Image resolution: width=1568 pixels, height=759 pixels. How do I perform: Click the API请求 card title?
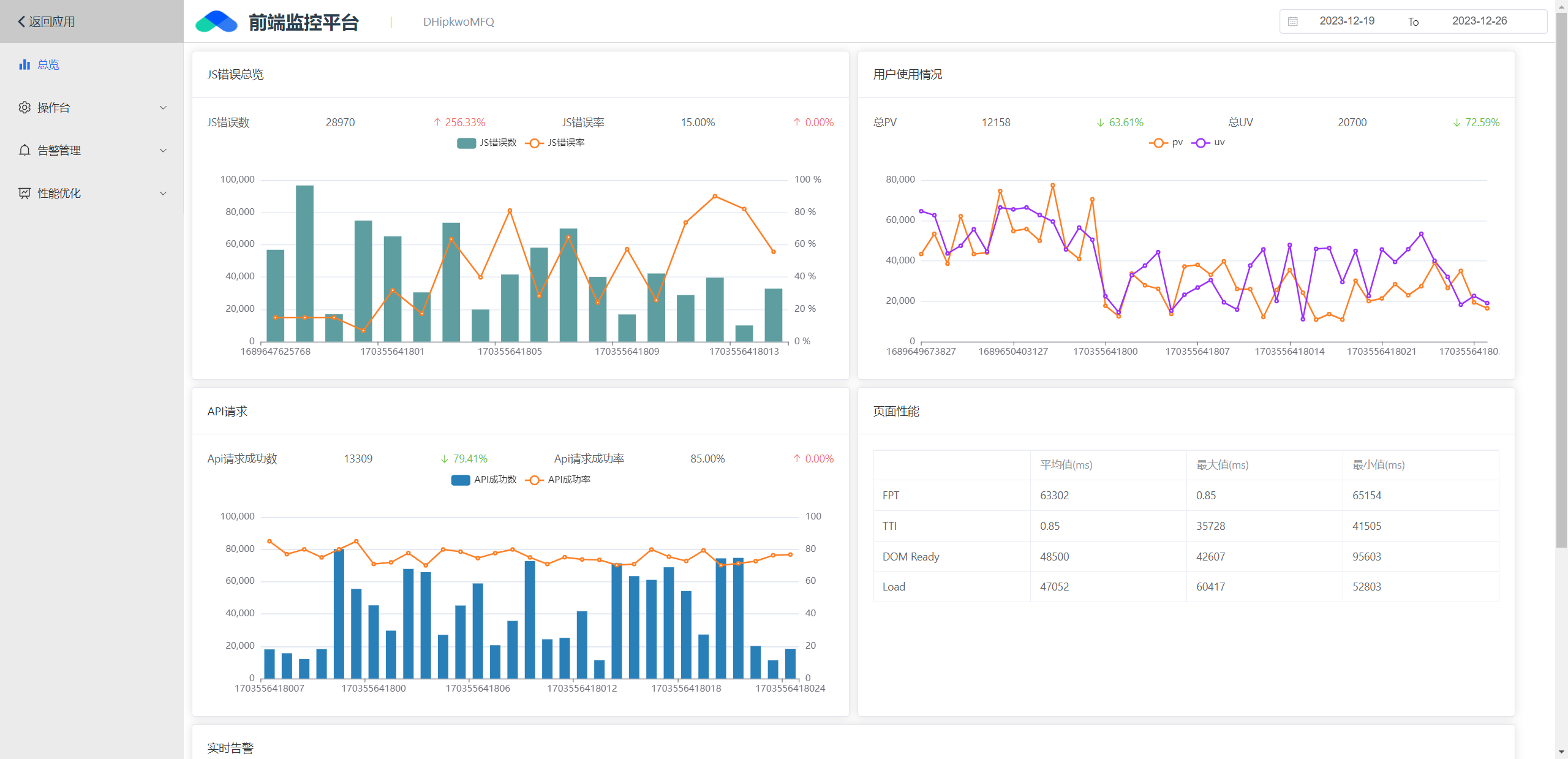(x=227, y=412)
